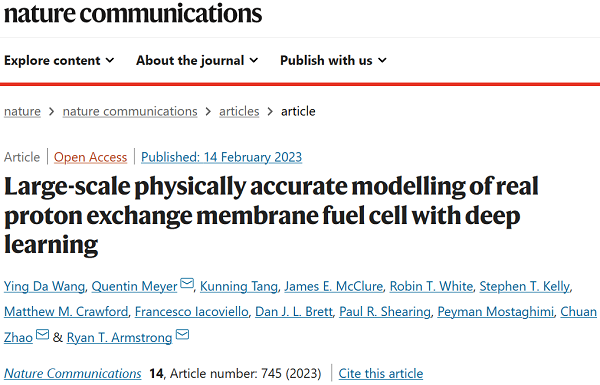Open the Published: 14 February 2023 link
Image resolution: width=600 pixels, height=385 pixels.
pyautogui.click(x=222, y=157)
